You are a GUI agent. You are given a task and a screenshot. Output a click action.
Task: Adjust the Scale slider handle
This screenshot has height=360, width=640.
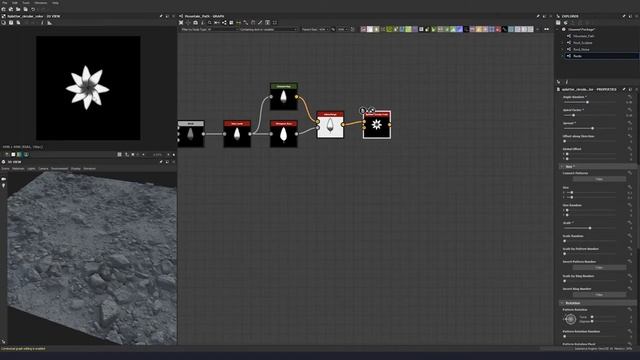tap(590, 228)
